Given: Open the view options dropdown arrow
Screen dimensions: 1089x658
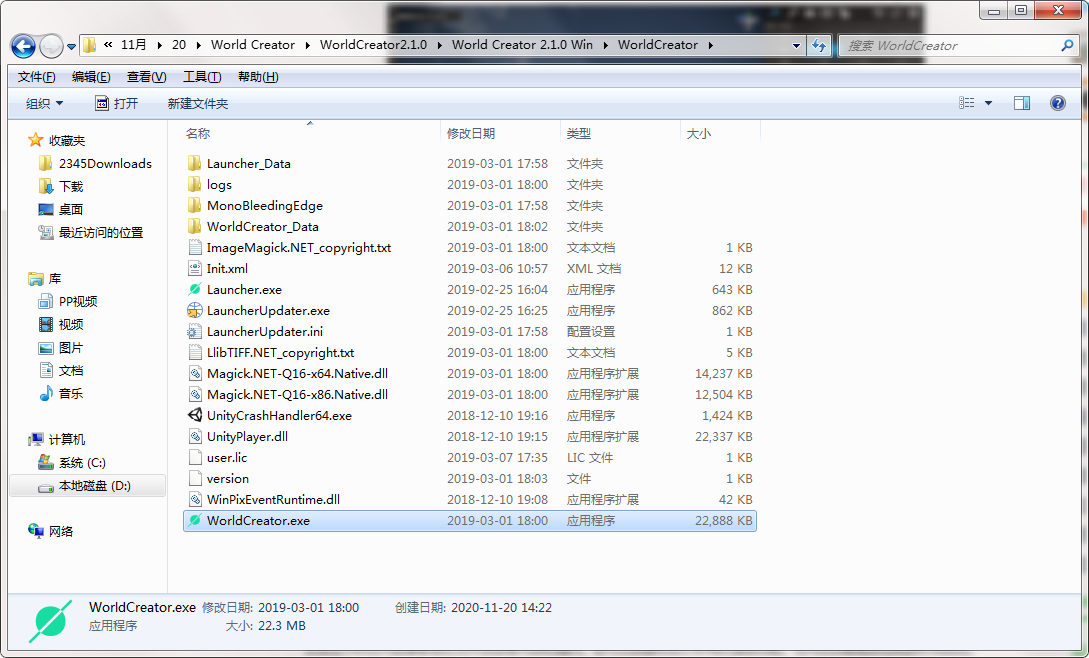Looking at the screenshot, I should click(x=988, y=104).
